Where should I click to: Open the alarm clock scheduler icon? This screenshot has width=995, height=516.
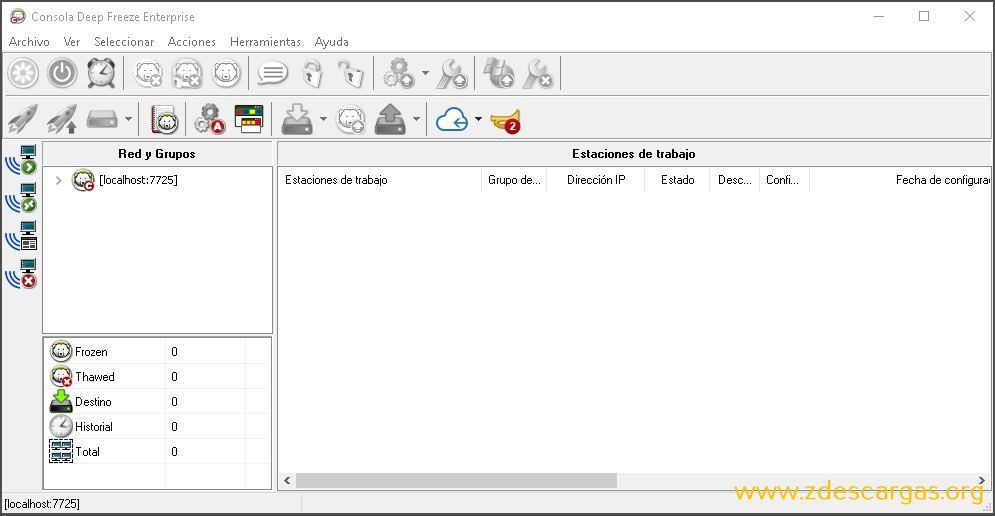coord(102,74)
